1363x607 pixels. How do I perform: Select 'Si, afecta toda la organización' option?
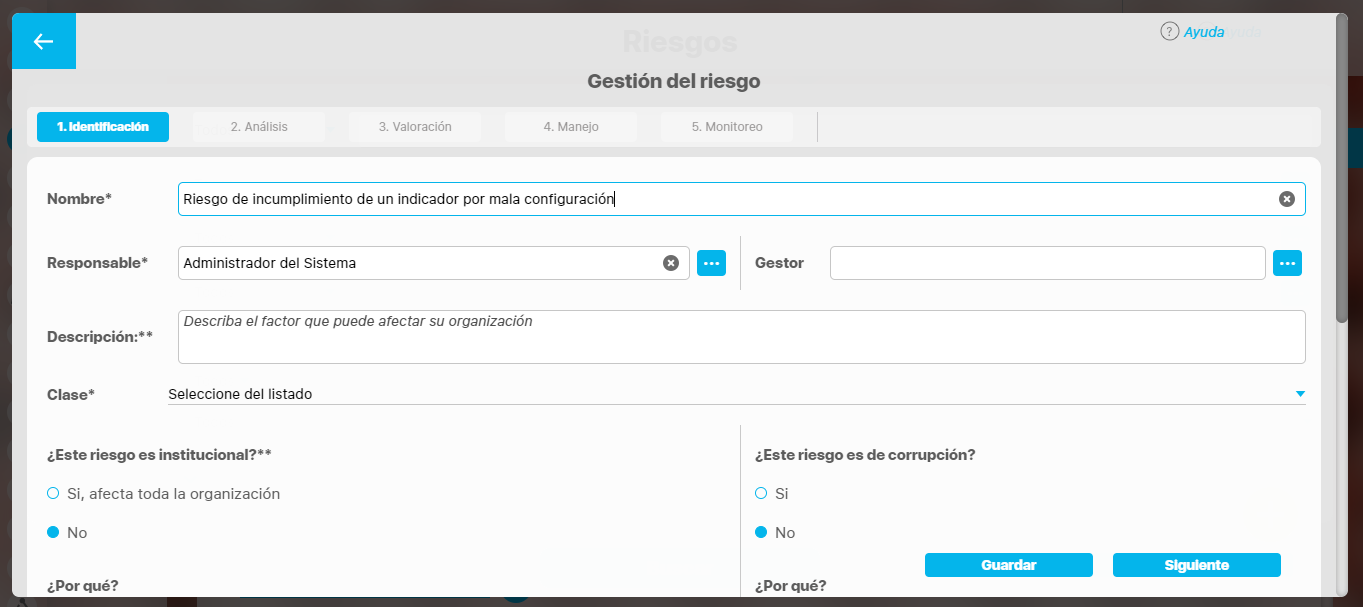tap(53, 493)
